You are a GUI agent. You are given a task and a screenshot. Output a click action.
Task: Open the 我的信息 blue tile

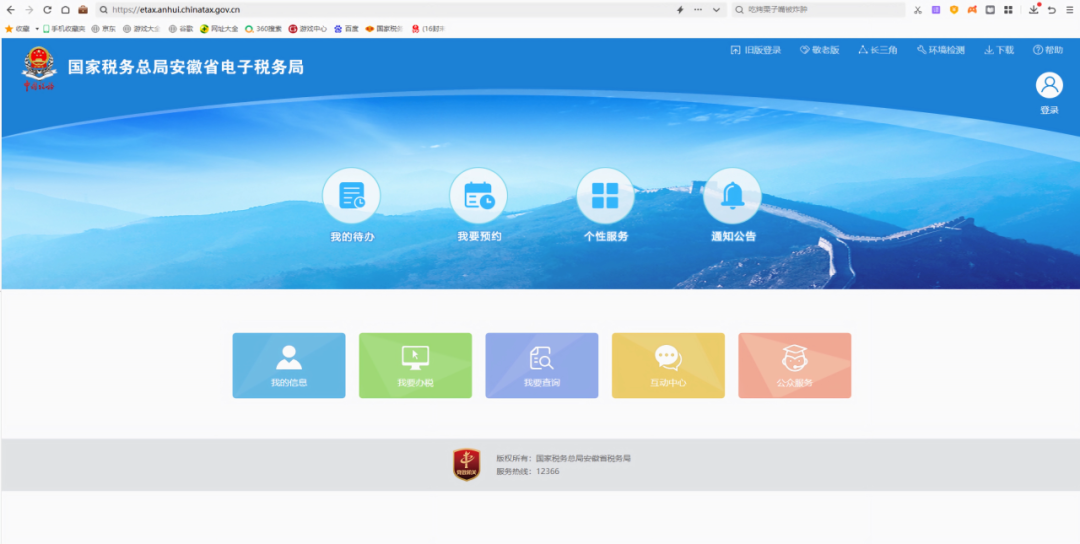(289, 366)
